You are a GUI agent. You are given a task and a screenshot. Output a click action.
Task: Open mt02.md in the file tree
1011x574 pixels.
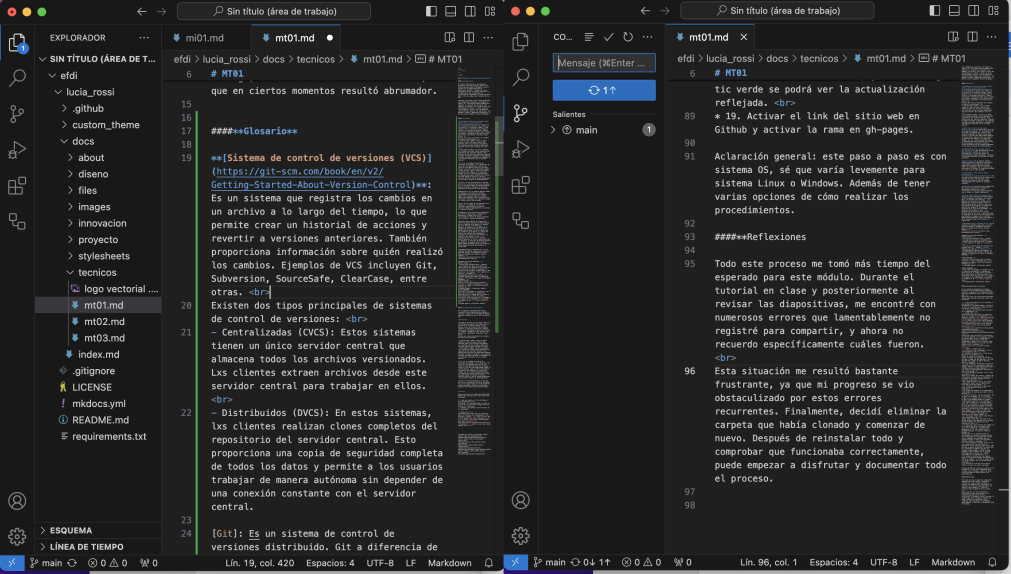coord(103,321)
